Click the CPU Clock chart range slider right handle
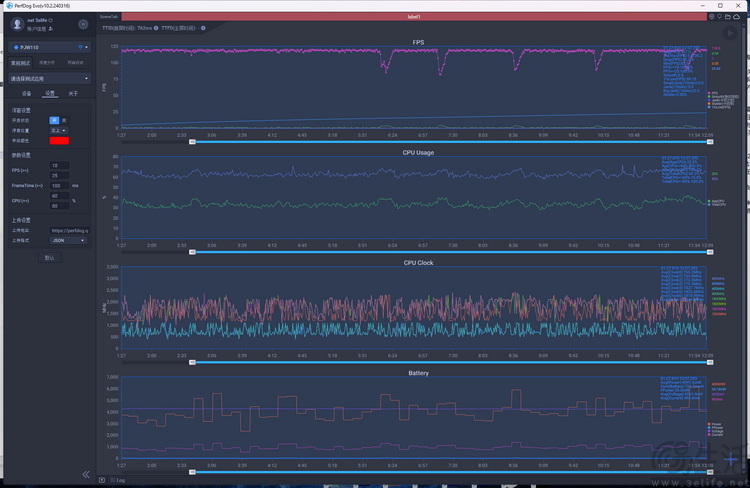Viewport: 750px width, 488px height. [710, 363]
